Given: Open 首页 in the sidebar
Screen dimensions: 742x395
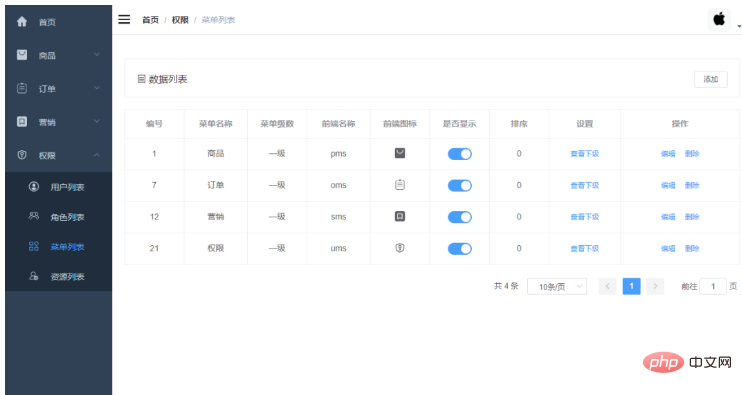Looking at the screenshot, I should [58, 22].
